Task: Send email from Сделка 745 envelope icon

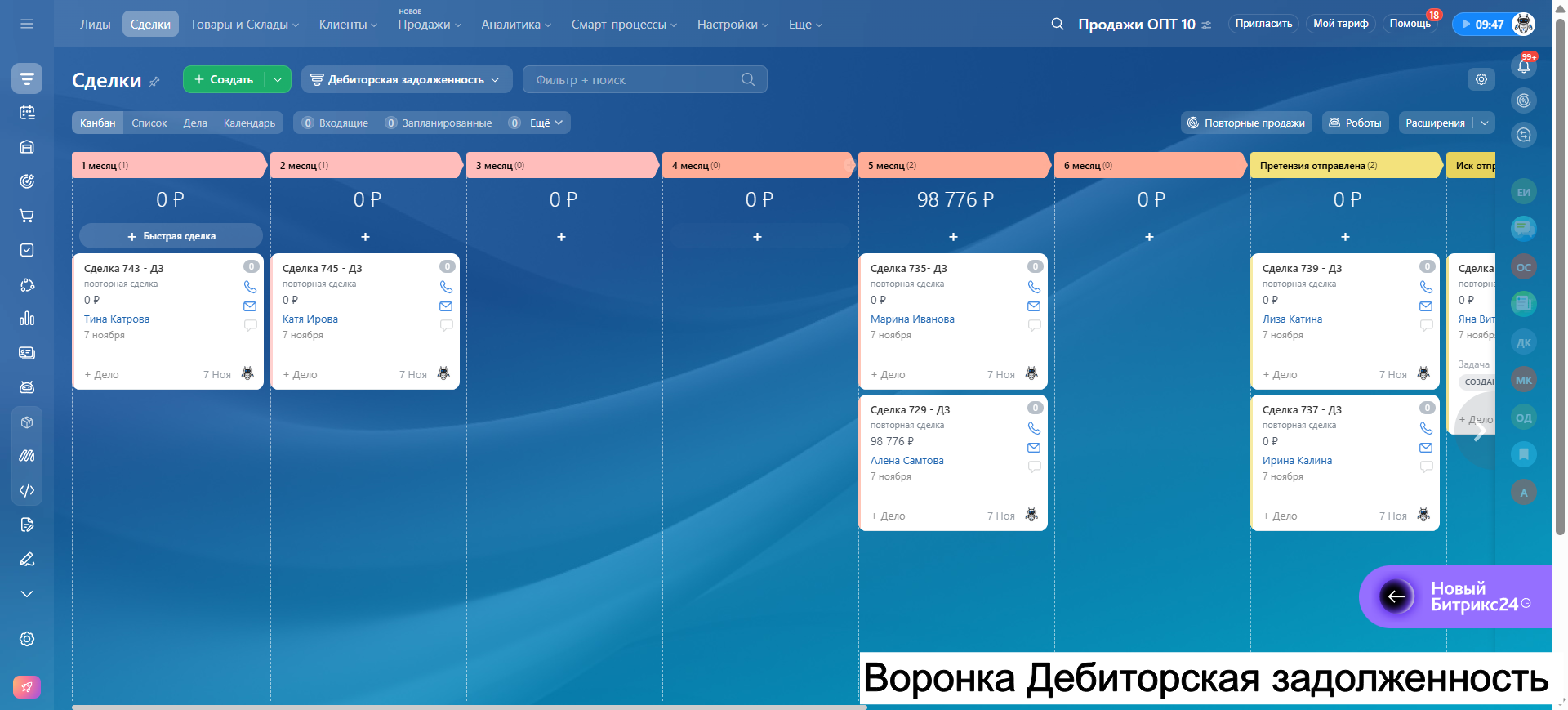Action: tap(446, 306)
